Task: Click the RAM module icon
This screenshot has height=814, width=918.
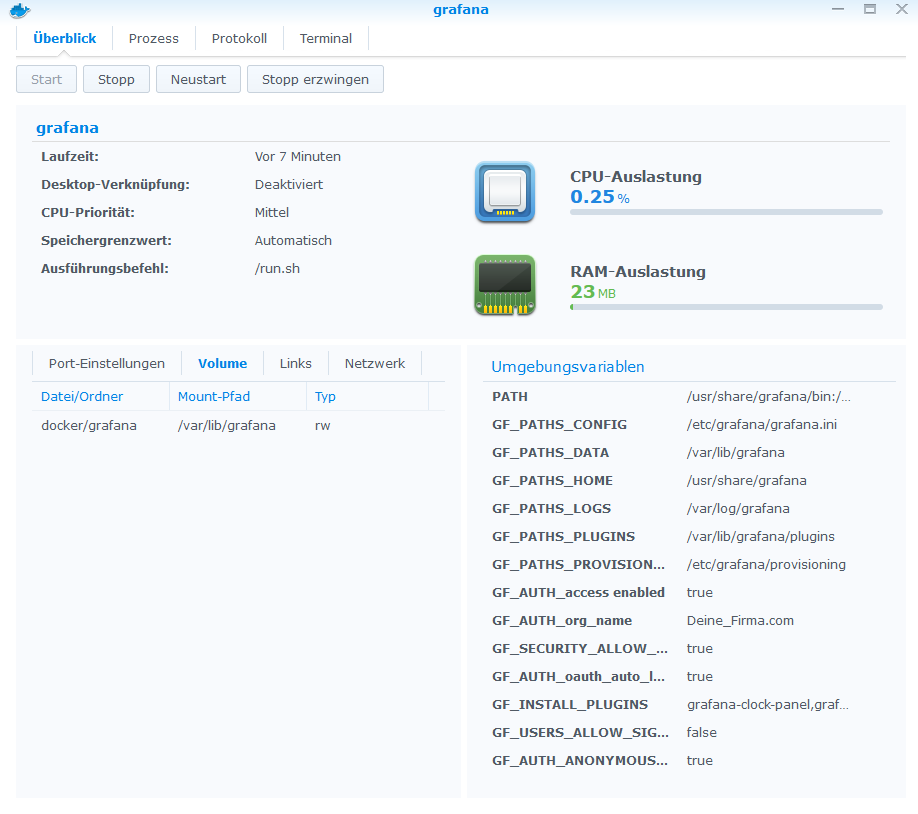Action: (505, 285)
